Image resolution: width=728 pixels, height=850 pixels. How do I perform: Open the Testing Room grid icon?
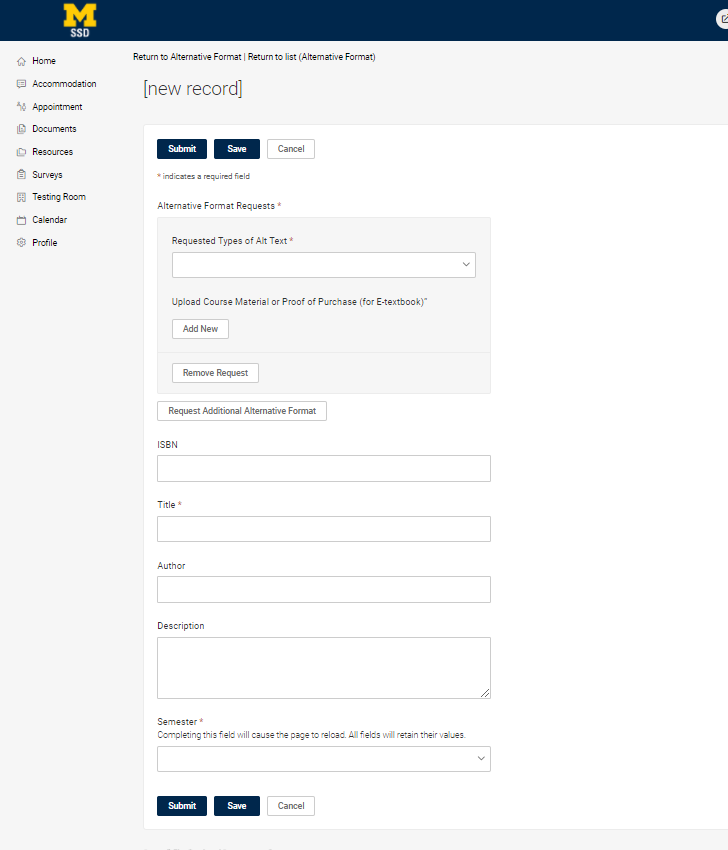(19, 196)
